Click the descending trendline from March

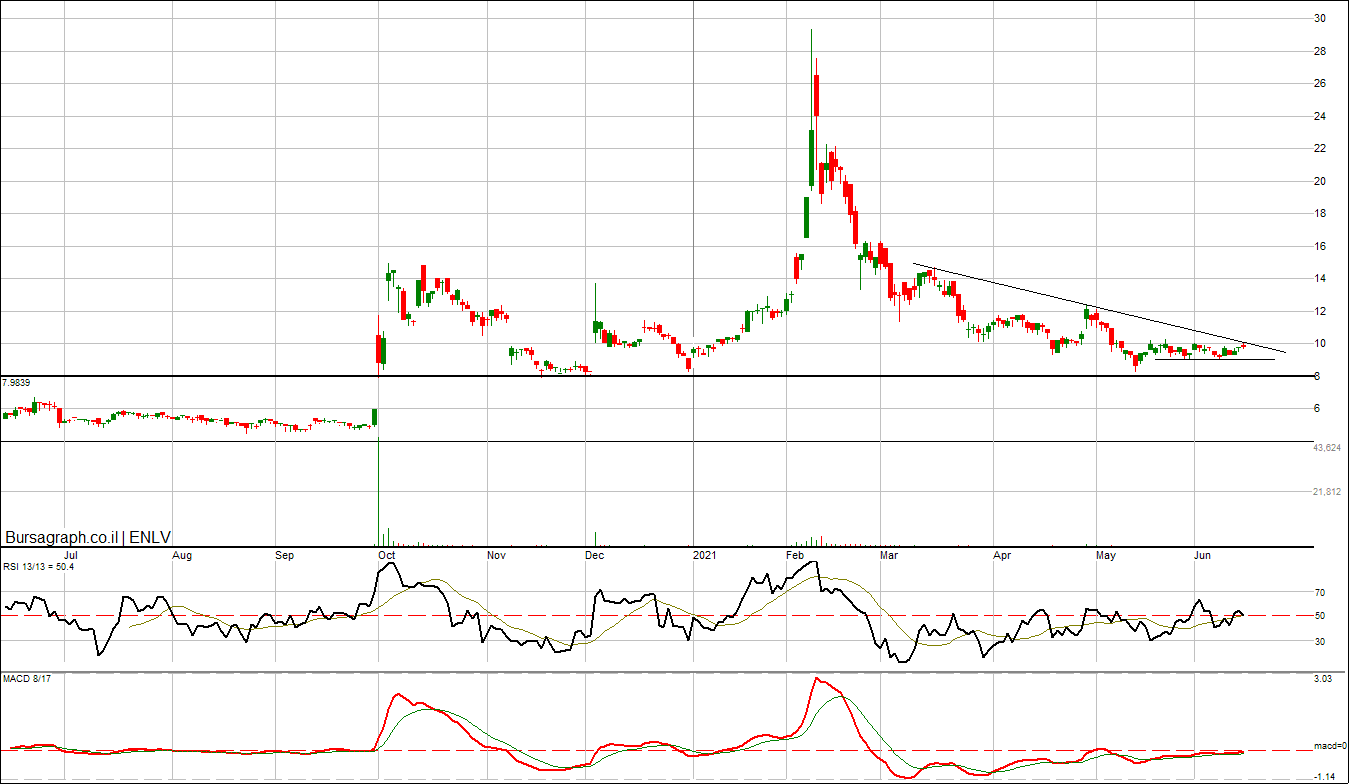click(1099, 308)
